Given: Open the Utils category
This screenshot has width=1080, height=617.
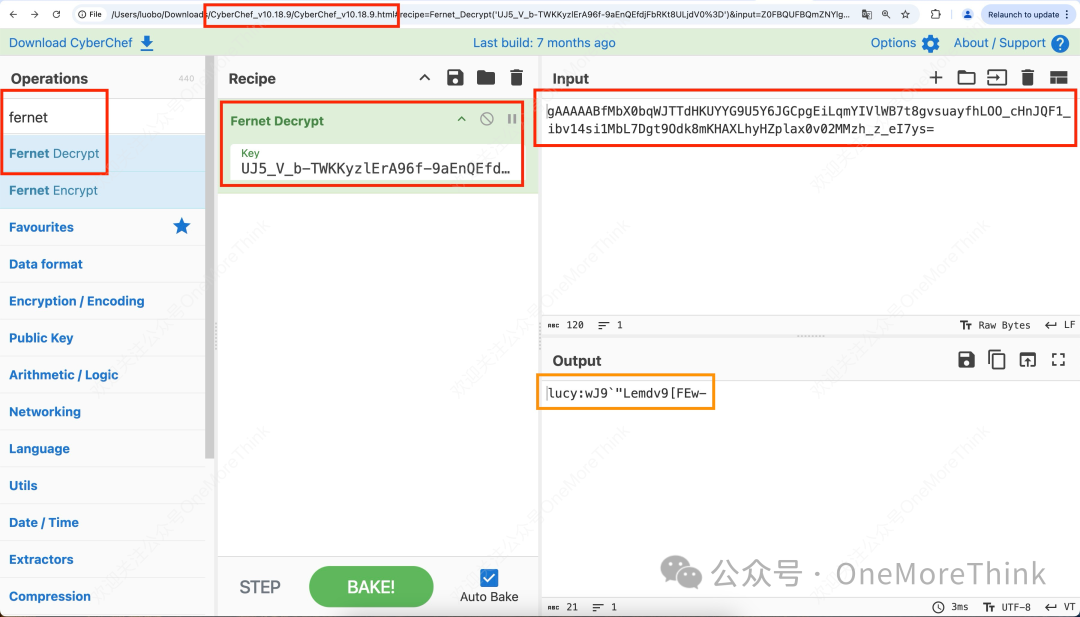Looking at the screenshot, I should click(x=103, y=485).
